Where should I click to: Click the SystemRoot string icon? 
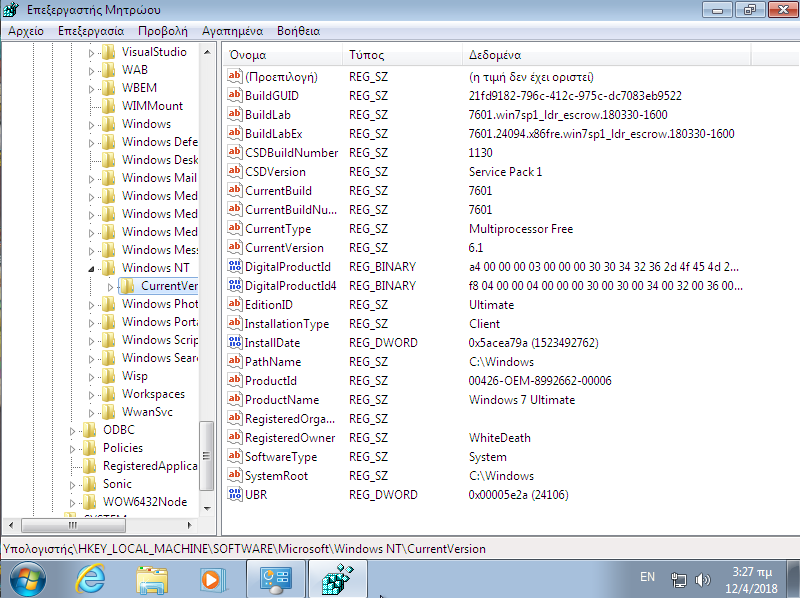(x=235, y=475)
